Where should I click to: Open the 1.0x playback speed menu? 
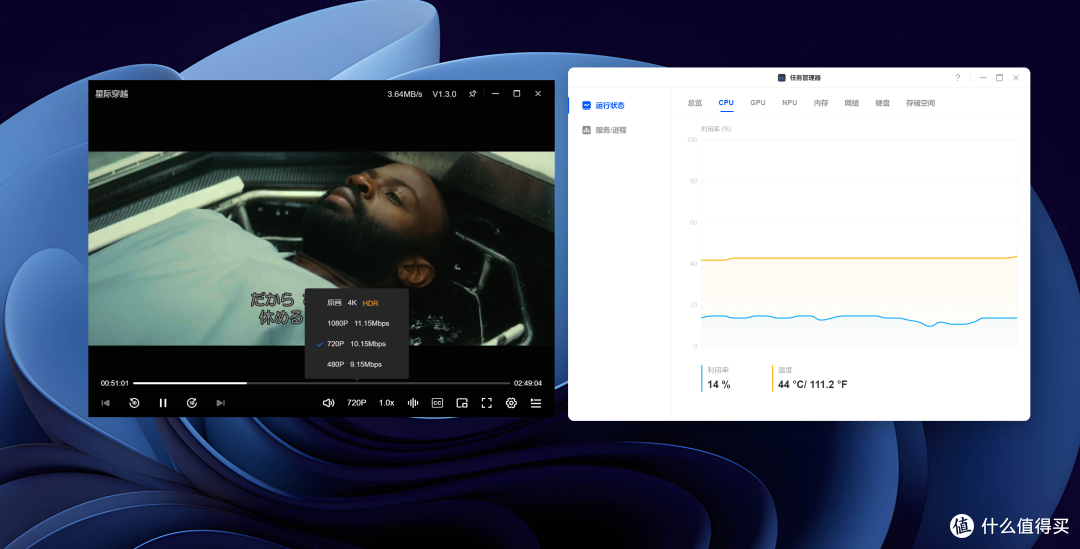386,403
